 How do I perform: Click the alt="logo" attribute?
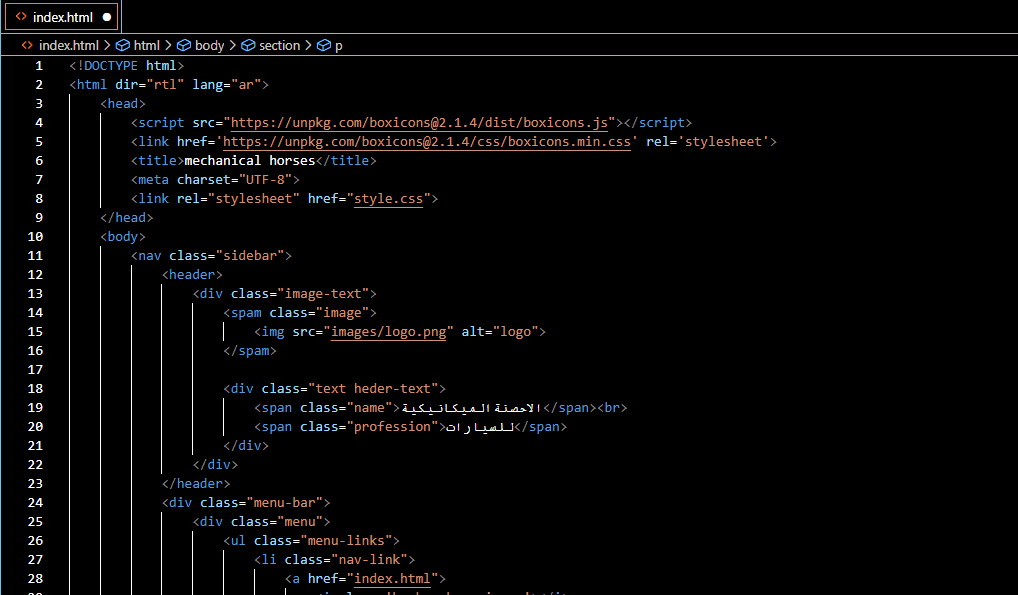(x=500, y=332)
